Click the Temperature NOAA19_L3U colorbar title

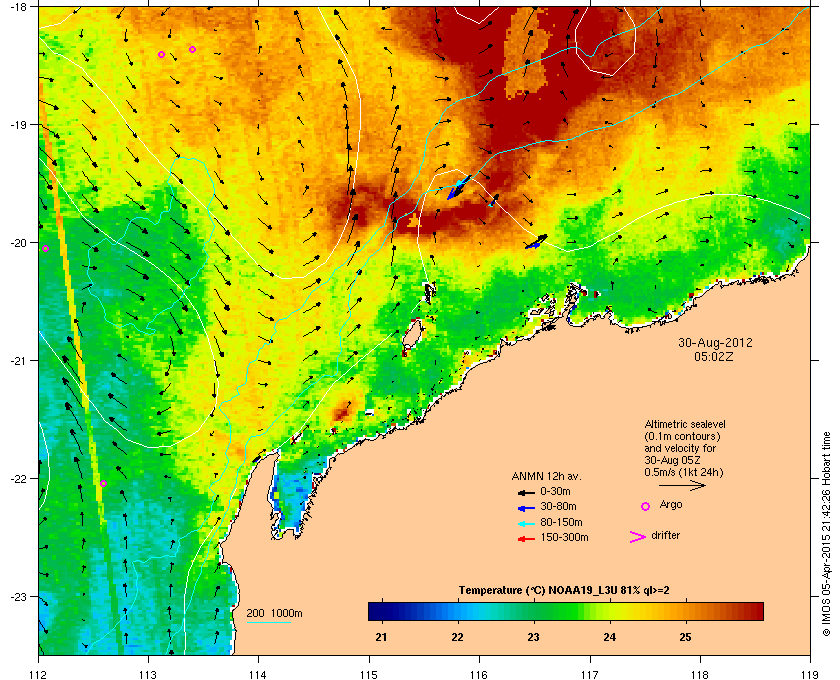[564, 591]
